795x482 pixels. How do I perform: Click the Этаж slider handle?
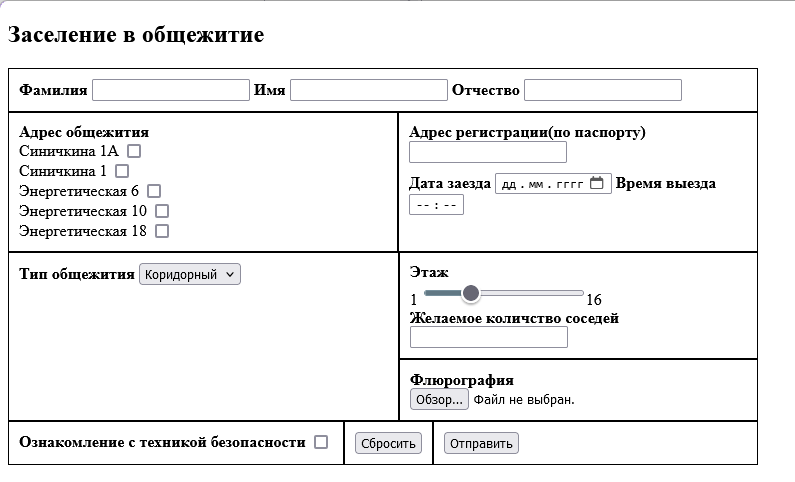click(x=470, y=293)
